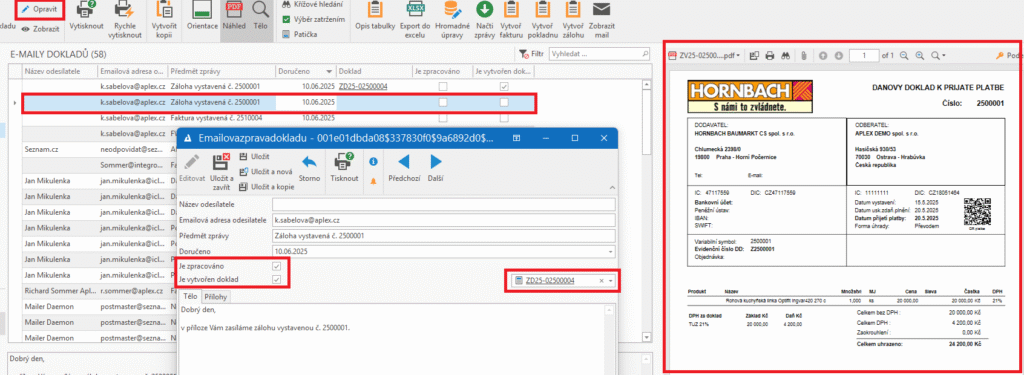Click the Opravit edit button
The height and width of the screenshot is (375, 1024).
(41, 10)
